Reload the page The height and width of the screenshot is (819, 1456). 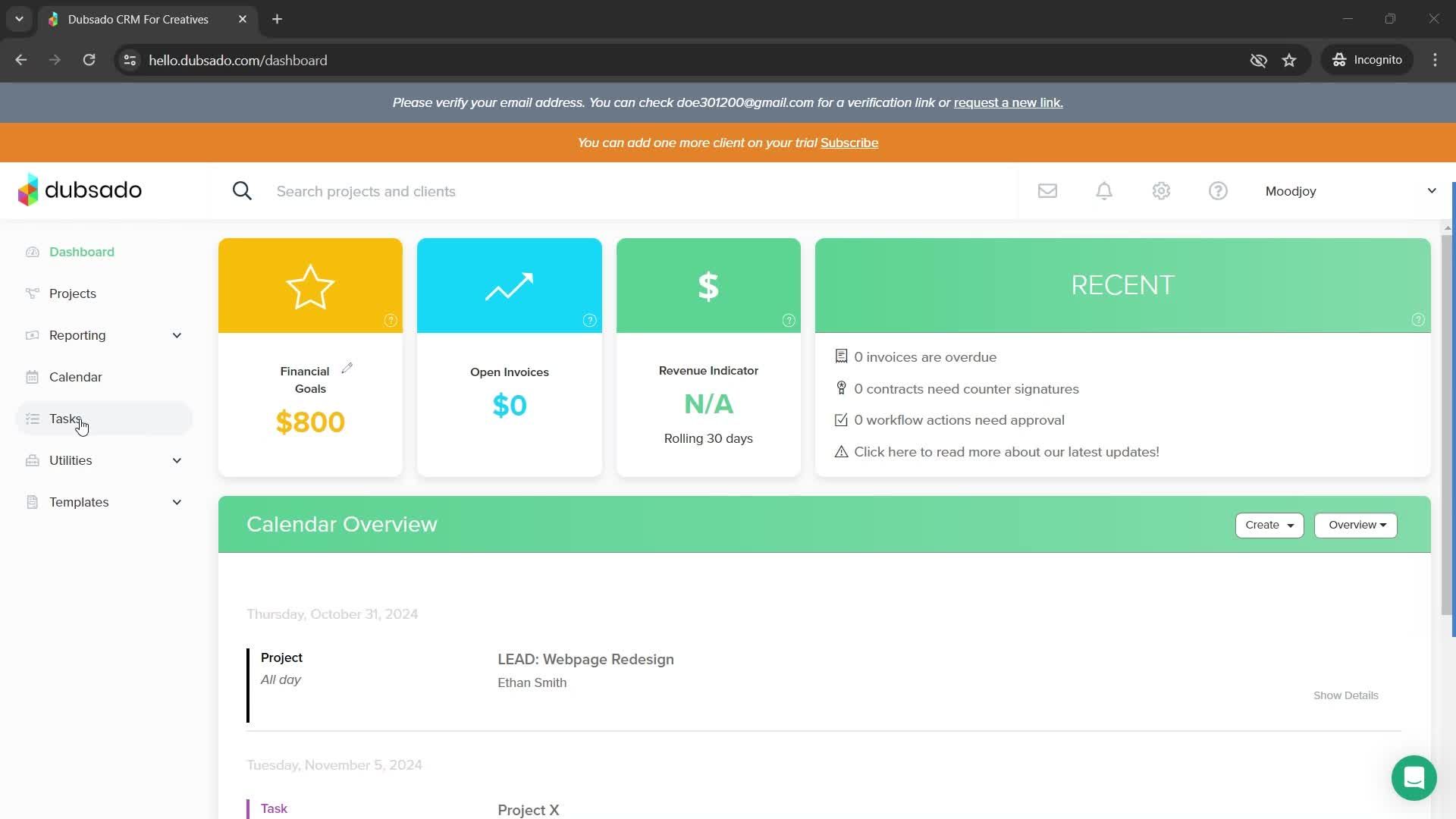(89, 60)
